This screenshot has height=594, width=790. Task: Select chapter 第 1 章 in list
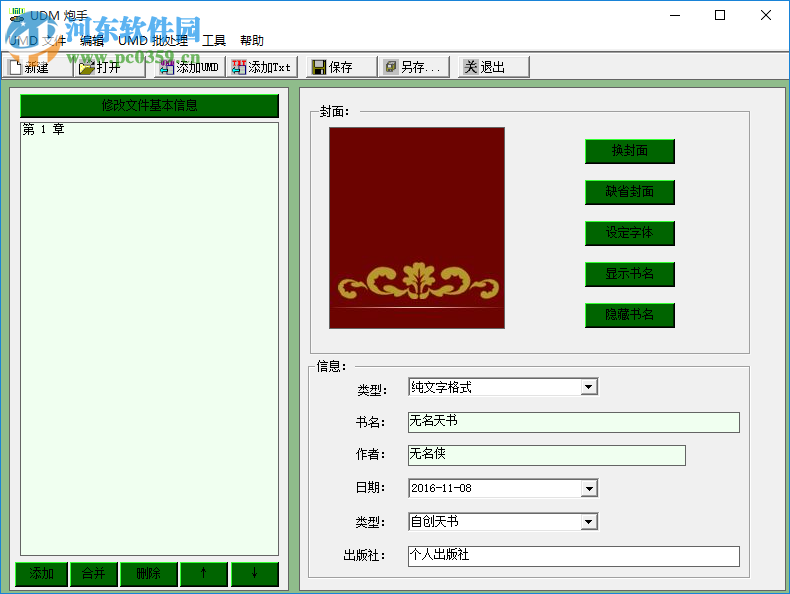43,129
